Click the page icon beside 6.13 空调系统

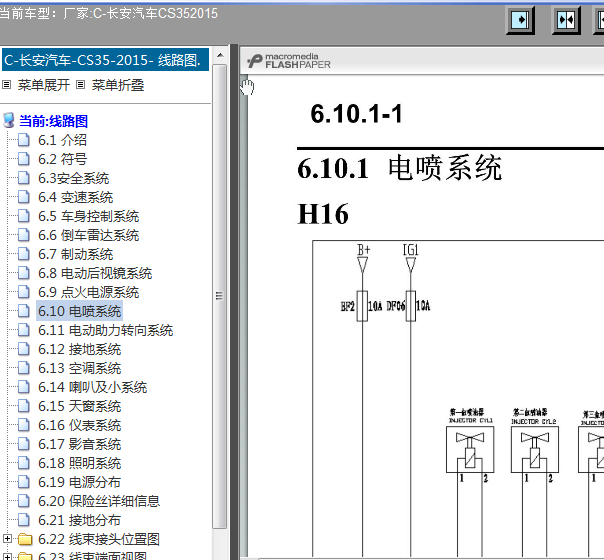23,368
